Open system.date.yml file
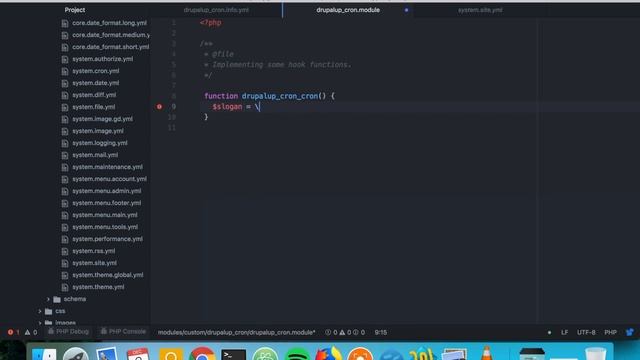Screen dimensions: 640x360 click(96, 83)
